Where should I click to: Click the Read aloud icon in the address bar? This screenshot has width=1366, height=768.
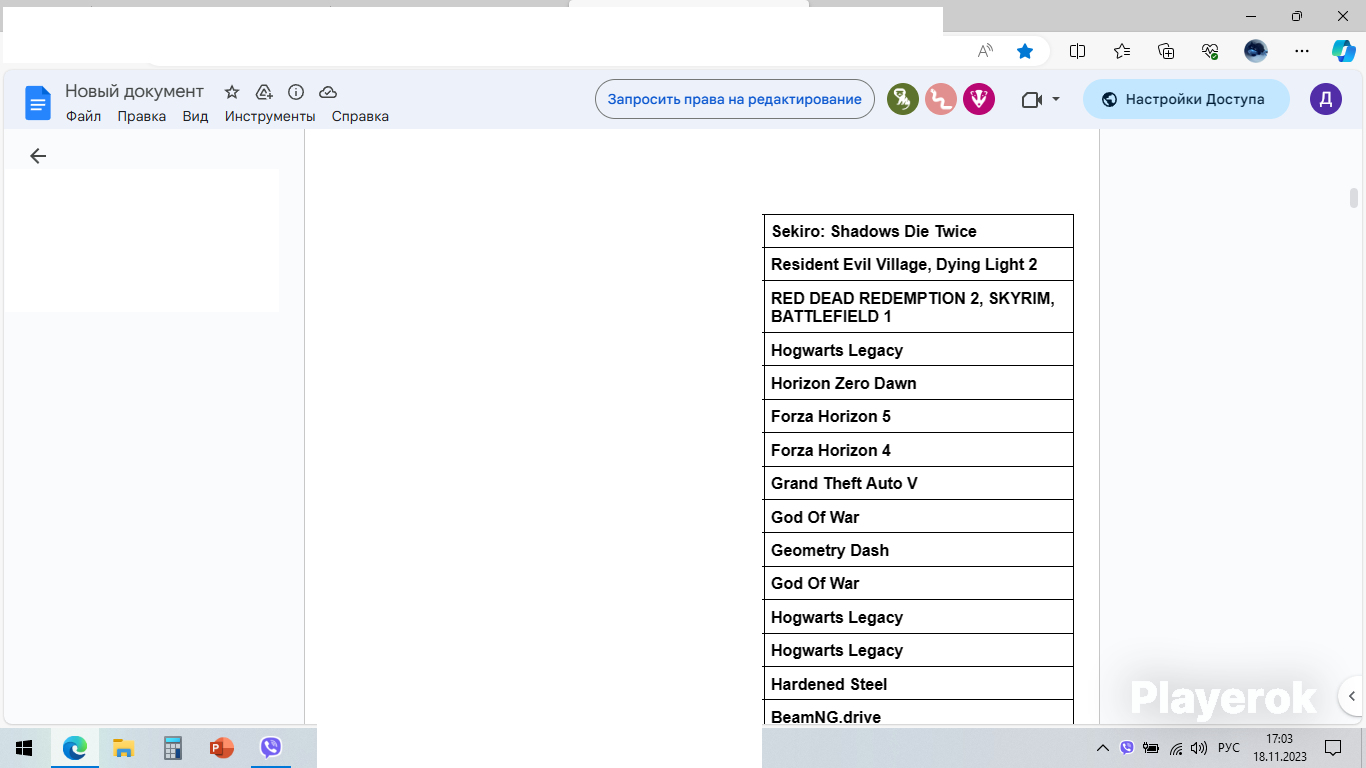point(986,51)
